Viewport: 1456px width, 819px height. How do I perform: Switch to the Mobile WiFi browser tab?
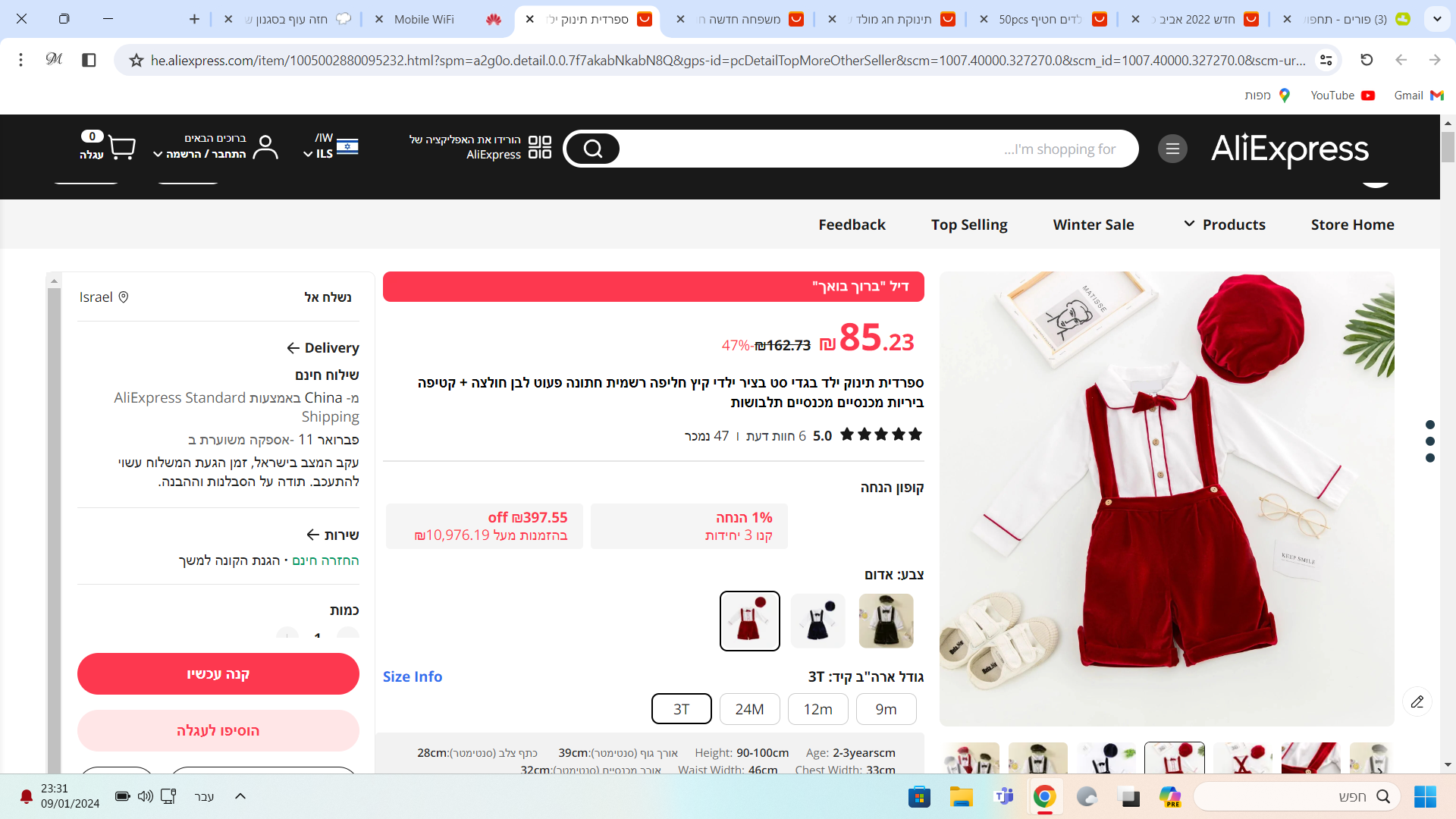pos(424,19)
